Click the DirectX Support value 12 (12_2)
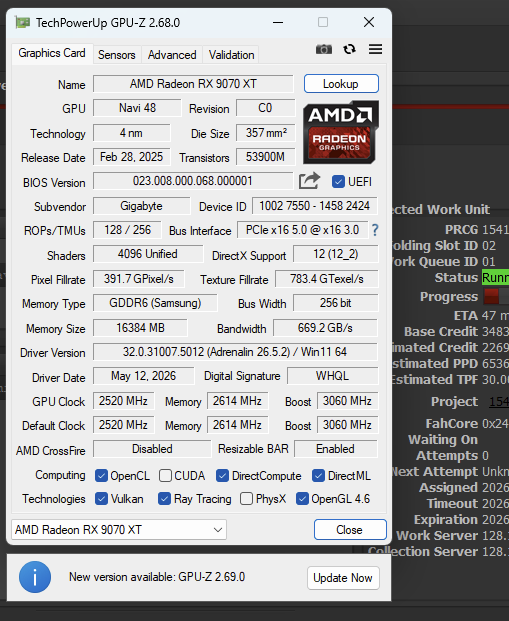509x621 pixels. pyautogui.click(x=336, y=254)
